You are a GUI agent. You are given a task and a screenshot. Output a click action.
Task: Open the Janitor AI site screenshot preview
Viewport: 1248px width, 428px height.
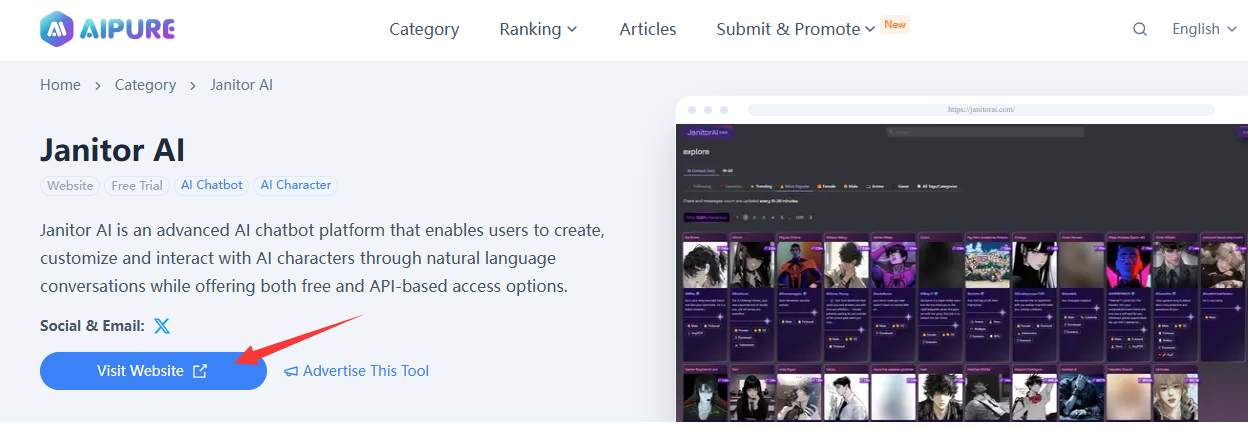click(962, 260)
